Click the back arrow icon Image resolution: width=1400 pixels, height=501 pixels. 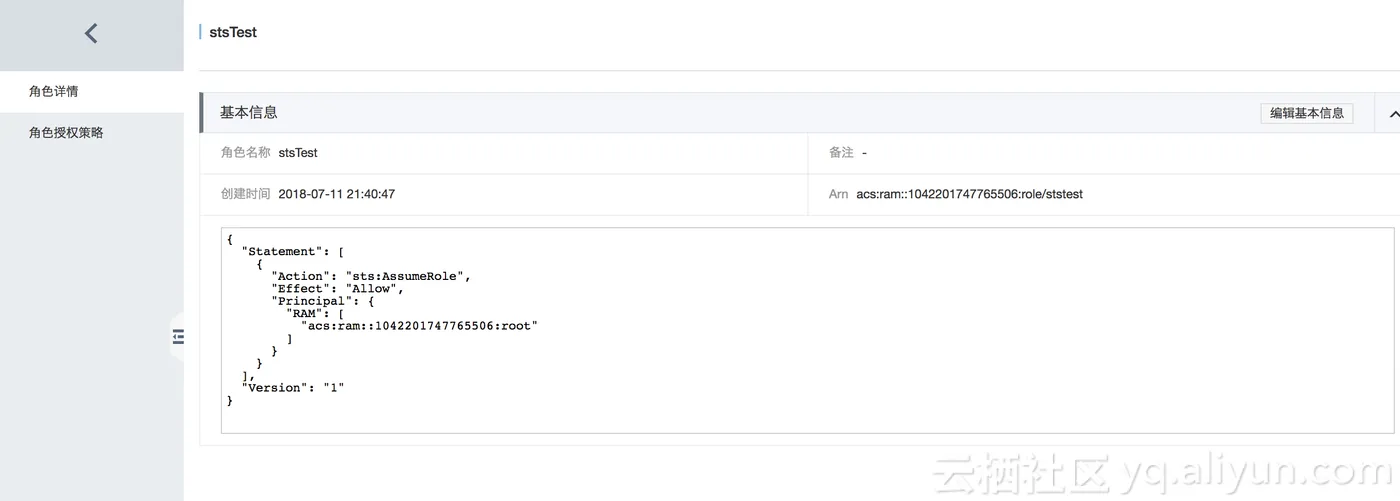click(91, 34)
